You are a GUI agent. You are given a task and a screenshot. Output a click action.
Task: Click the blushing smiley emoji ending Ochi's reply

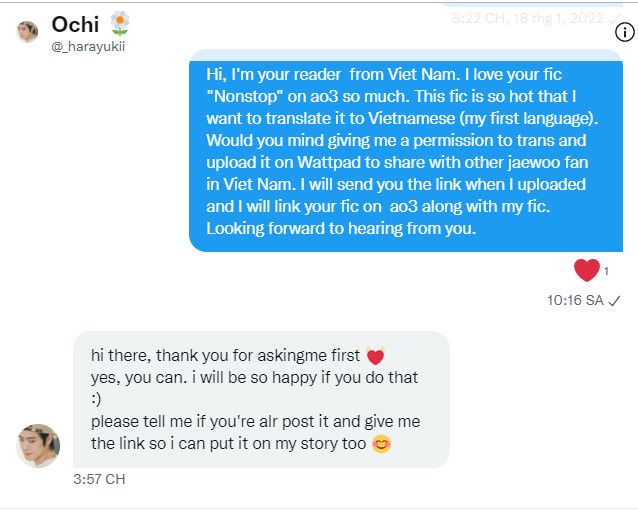click(381, 444)
